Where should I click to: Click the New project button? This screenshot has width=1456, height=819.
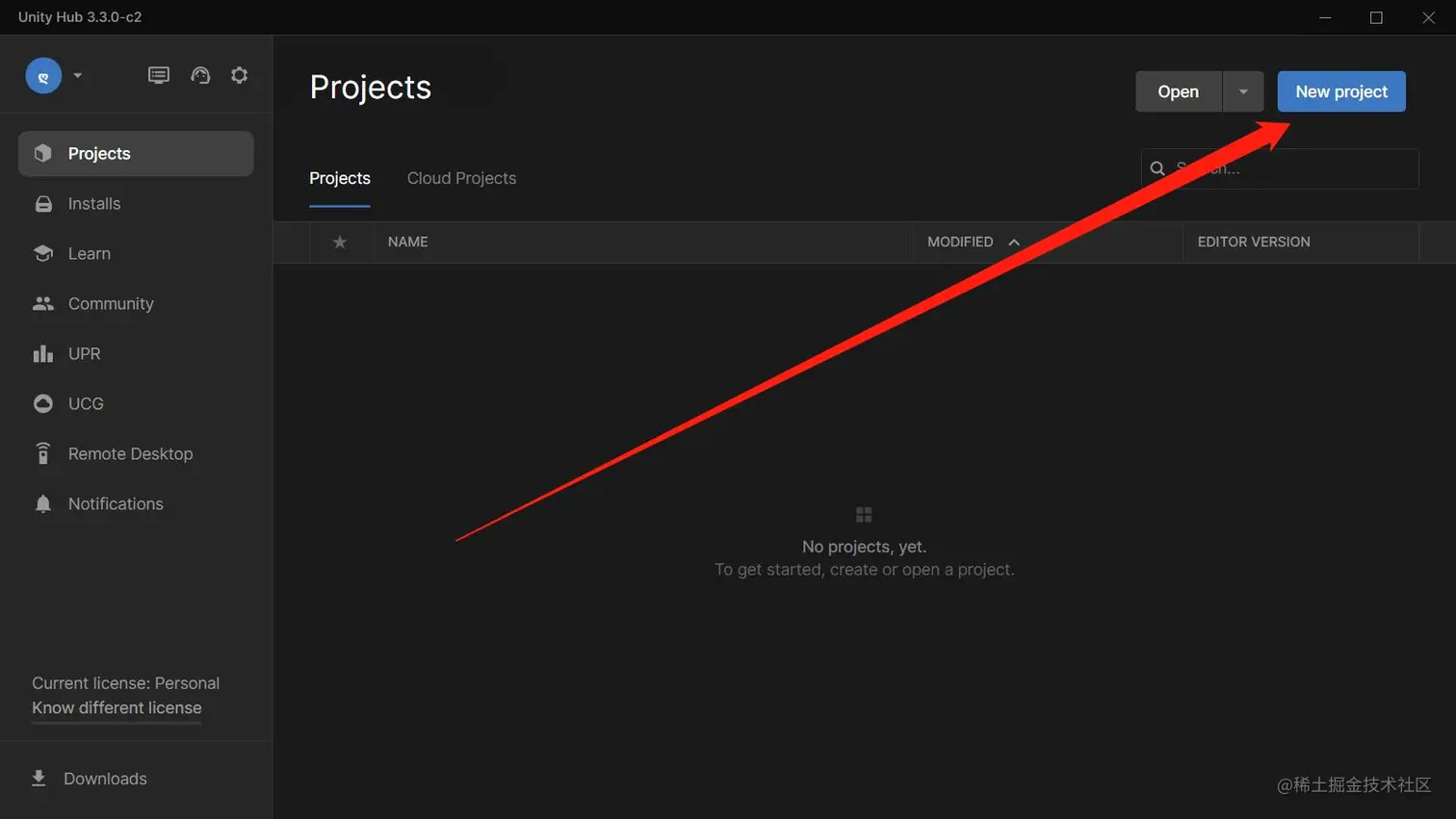tap(1340, 91)
